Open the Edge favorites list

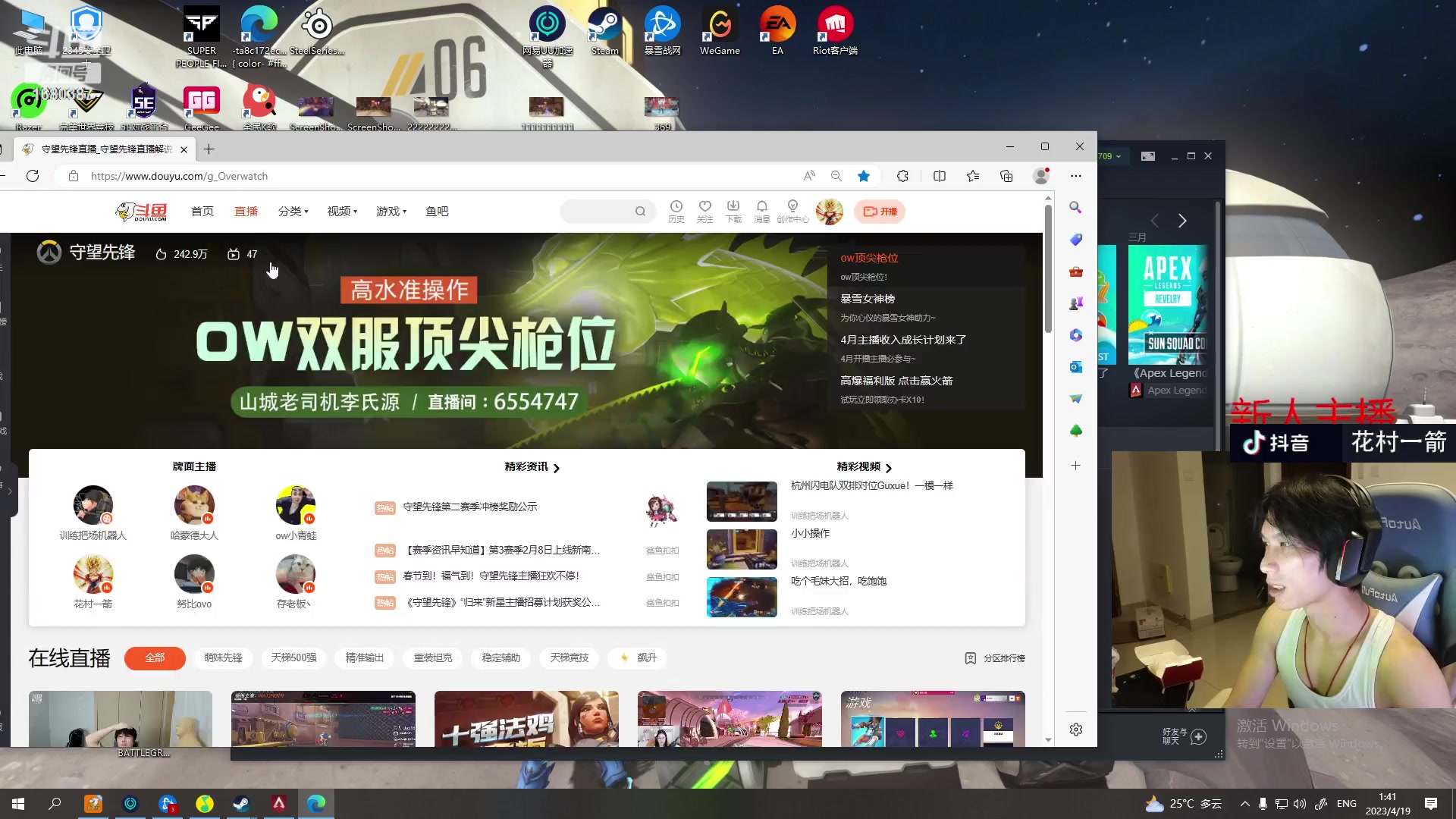(973, 176)
